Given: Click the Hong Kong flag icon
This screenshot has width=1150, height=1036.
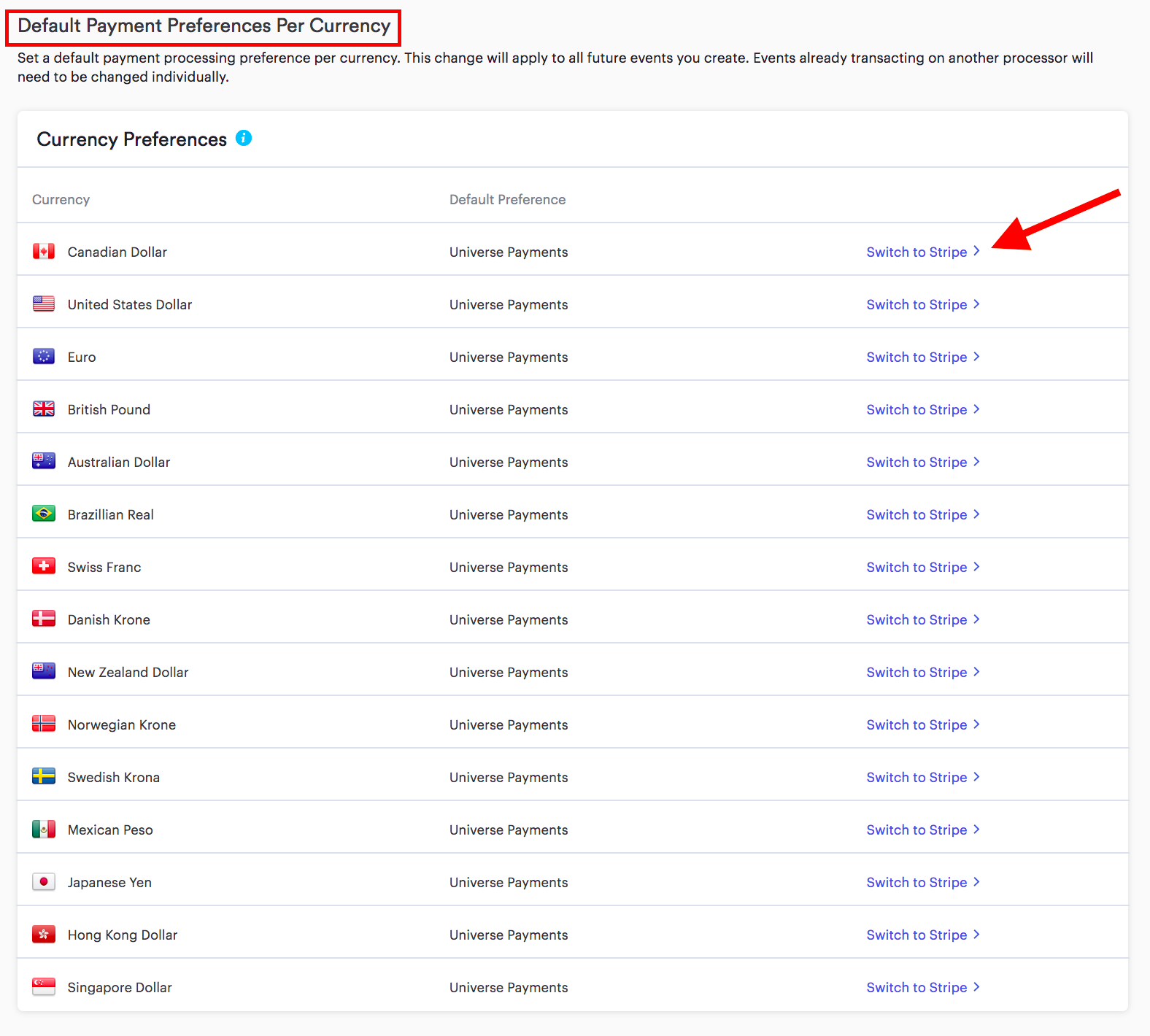Looking at the screenshot, I should coord(44,935).
